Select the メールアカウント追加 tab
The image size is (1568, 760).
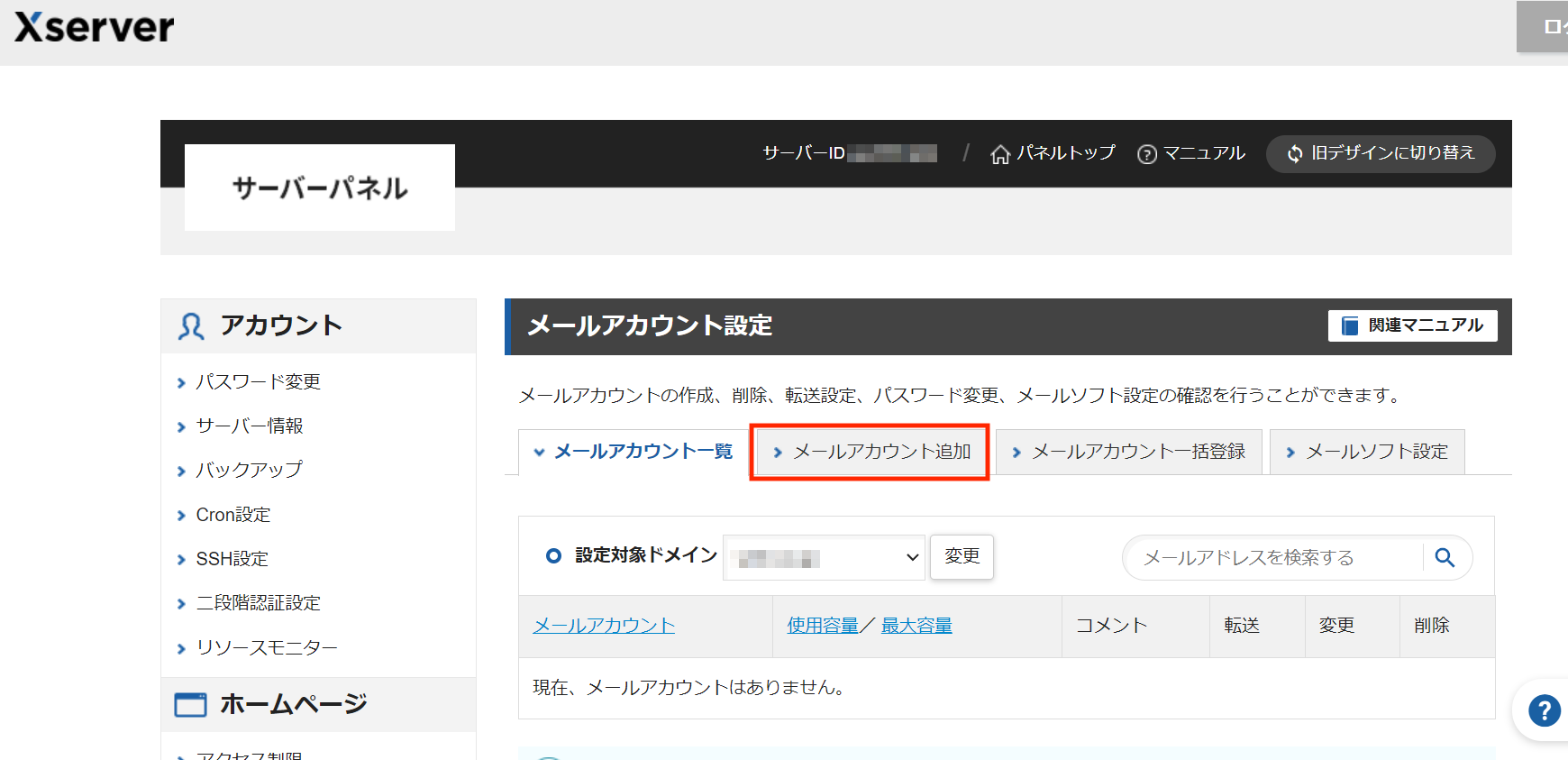tap(871, 452)
